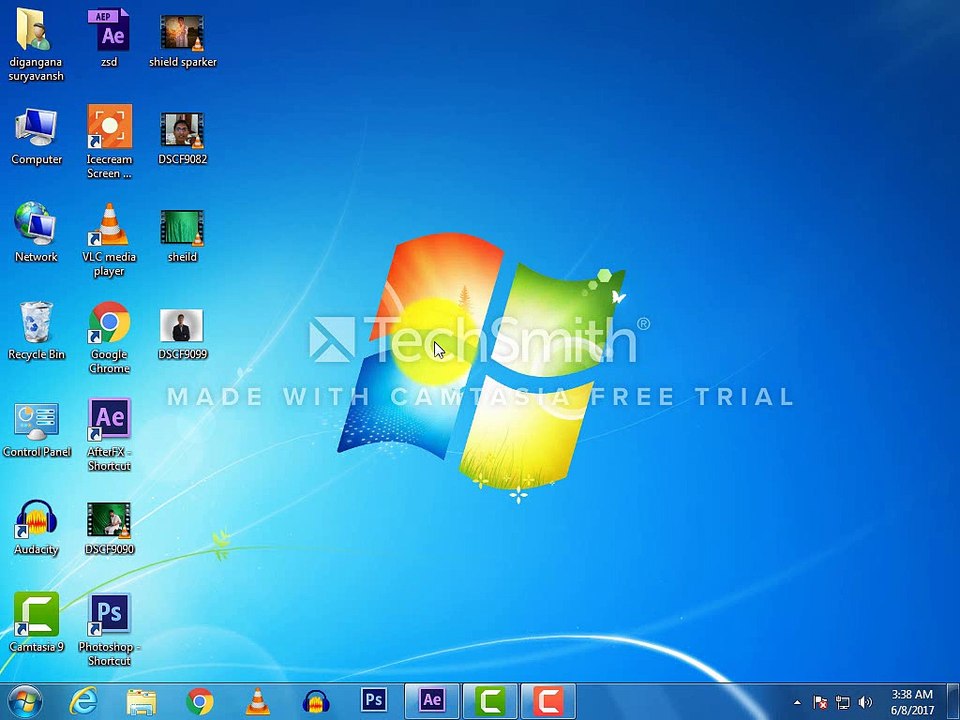Open the zsd After Effects project file
960x720 pixels.
[x=109, y=38]
